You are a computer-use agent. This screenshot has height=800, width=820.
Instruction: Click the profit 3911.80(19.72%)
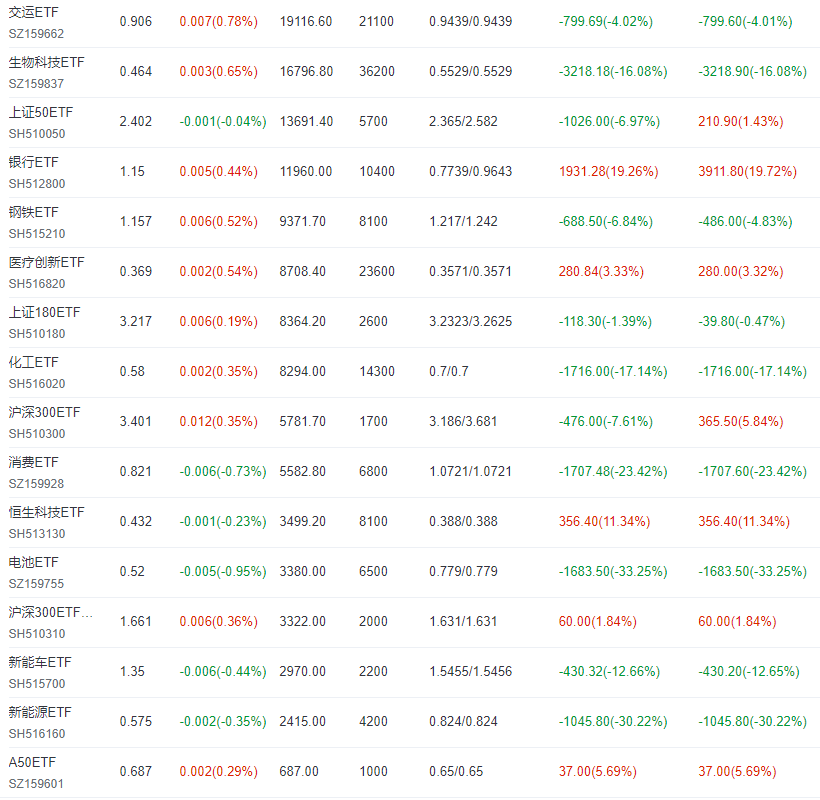(747, 172)
